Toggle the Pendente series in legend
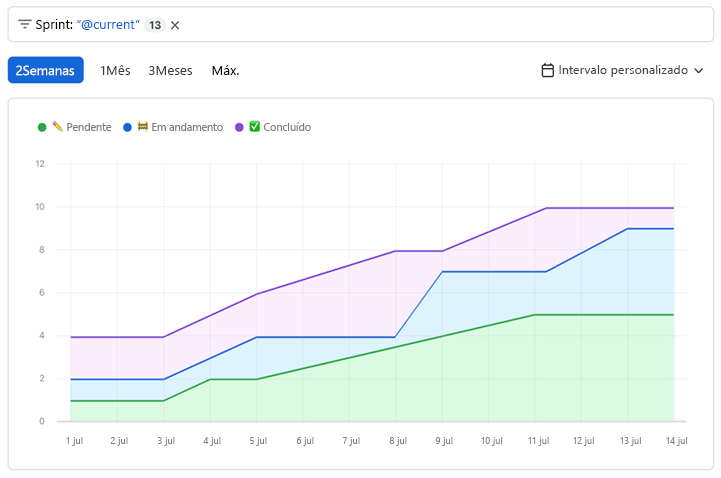 [81, 127]
